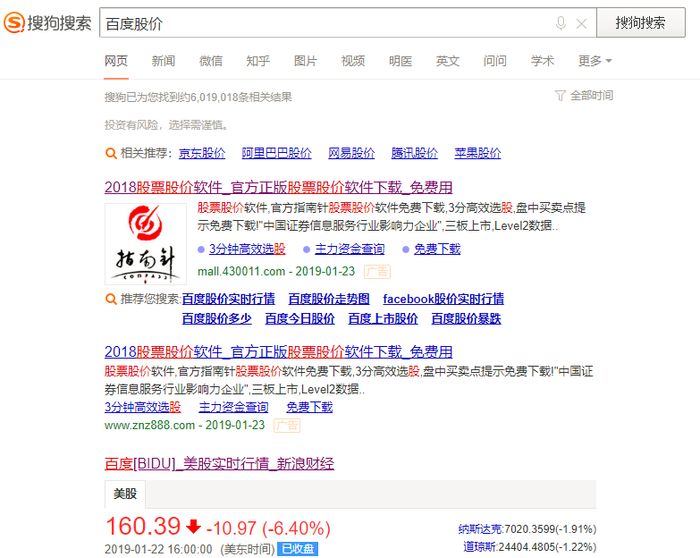Click 广告 label beside mall.430011.com

[x=377, y=271]
